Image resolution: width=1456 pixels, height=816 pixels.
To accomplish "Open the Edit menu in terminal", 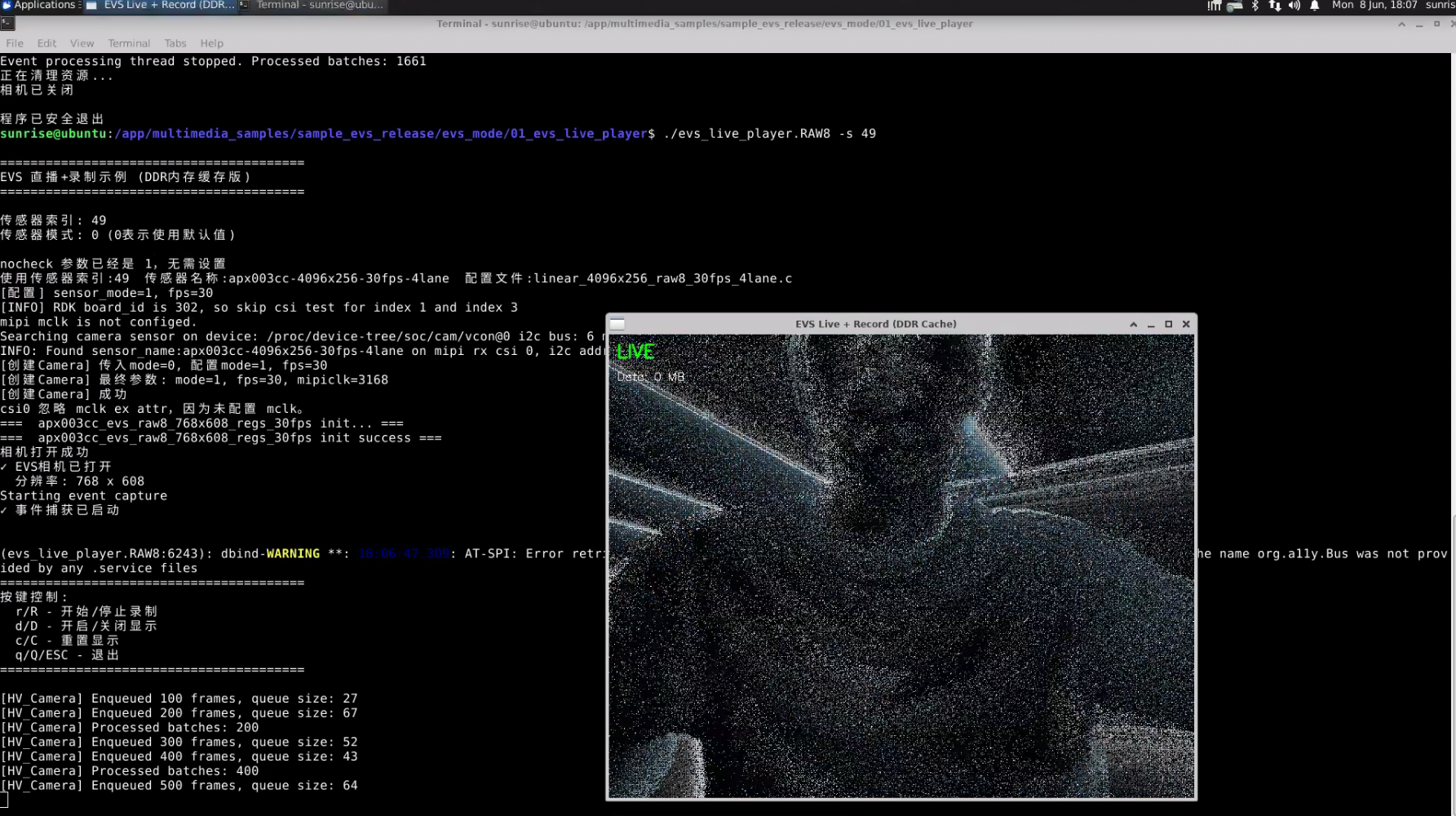I will tap(46, 43).
